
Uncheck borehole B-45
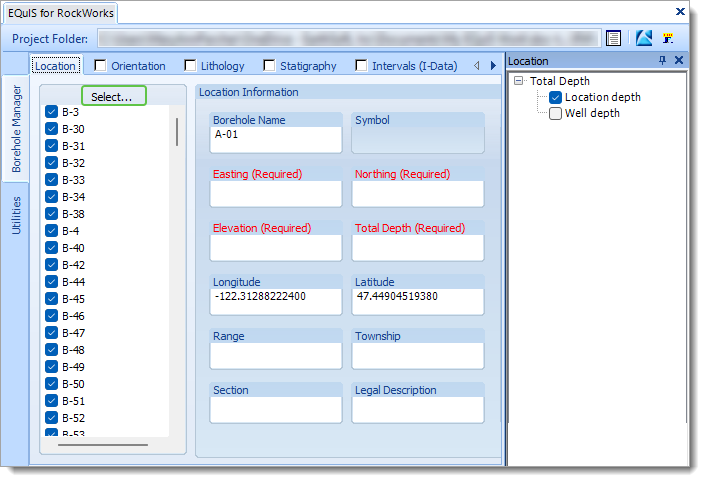click(x=52, y=299)
